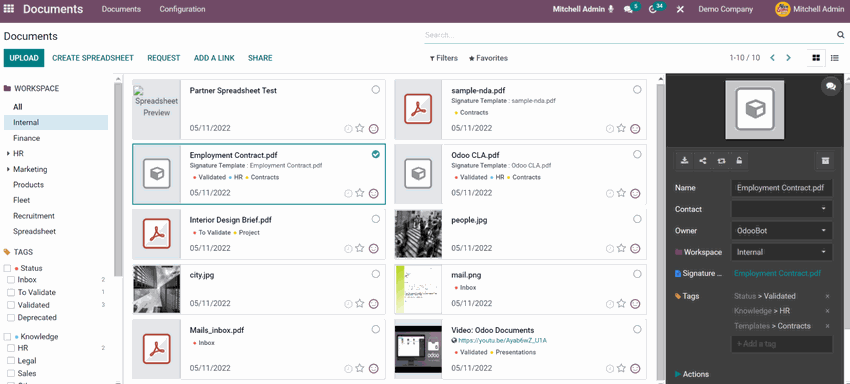Check the Sales tag checkbox
Screen dimensions: 850x384
[x=10, y=373]
